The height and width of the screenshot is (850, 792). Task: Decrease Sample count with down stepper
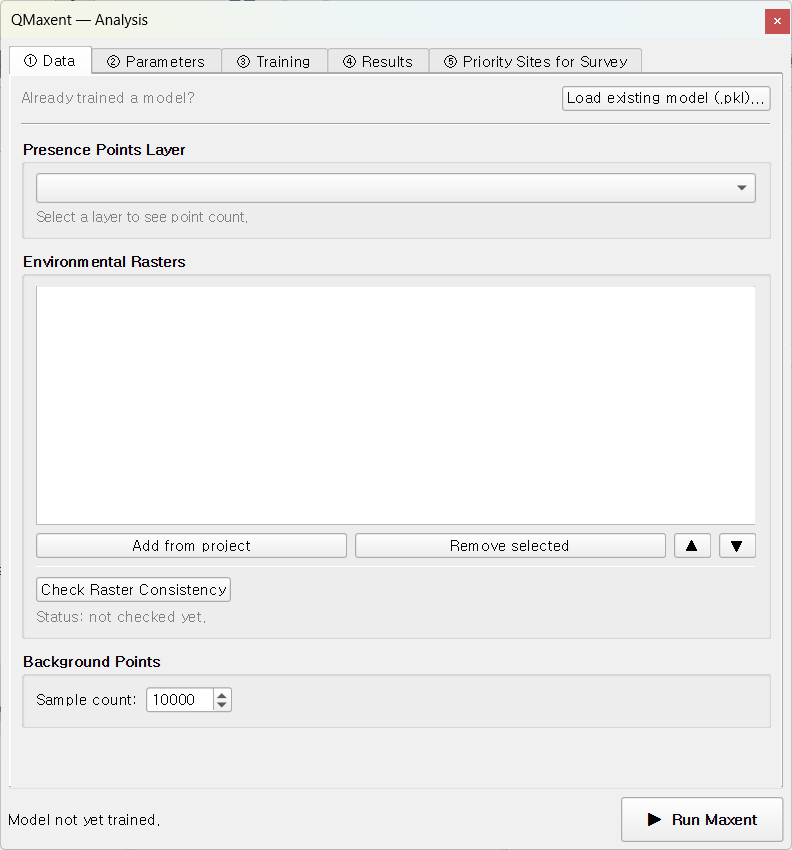(222, 705)
